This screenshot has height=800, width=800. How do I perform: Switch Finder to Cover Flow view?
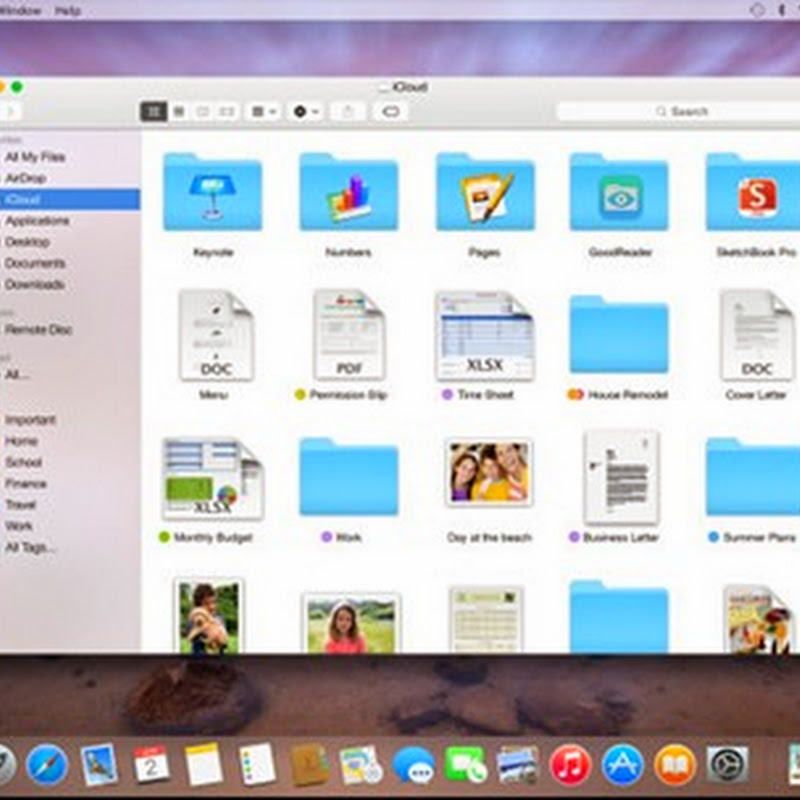227,112
